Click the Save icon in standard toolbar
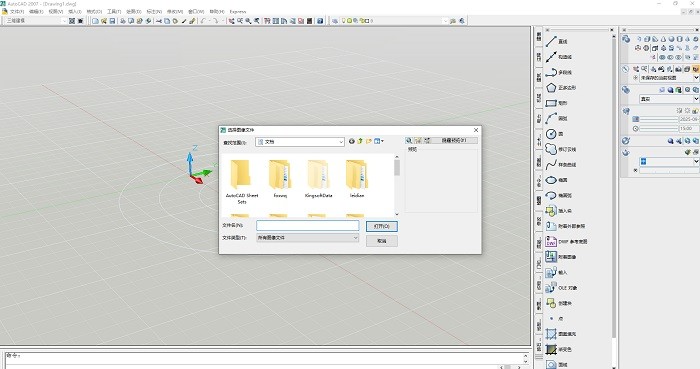 (112, 21)
